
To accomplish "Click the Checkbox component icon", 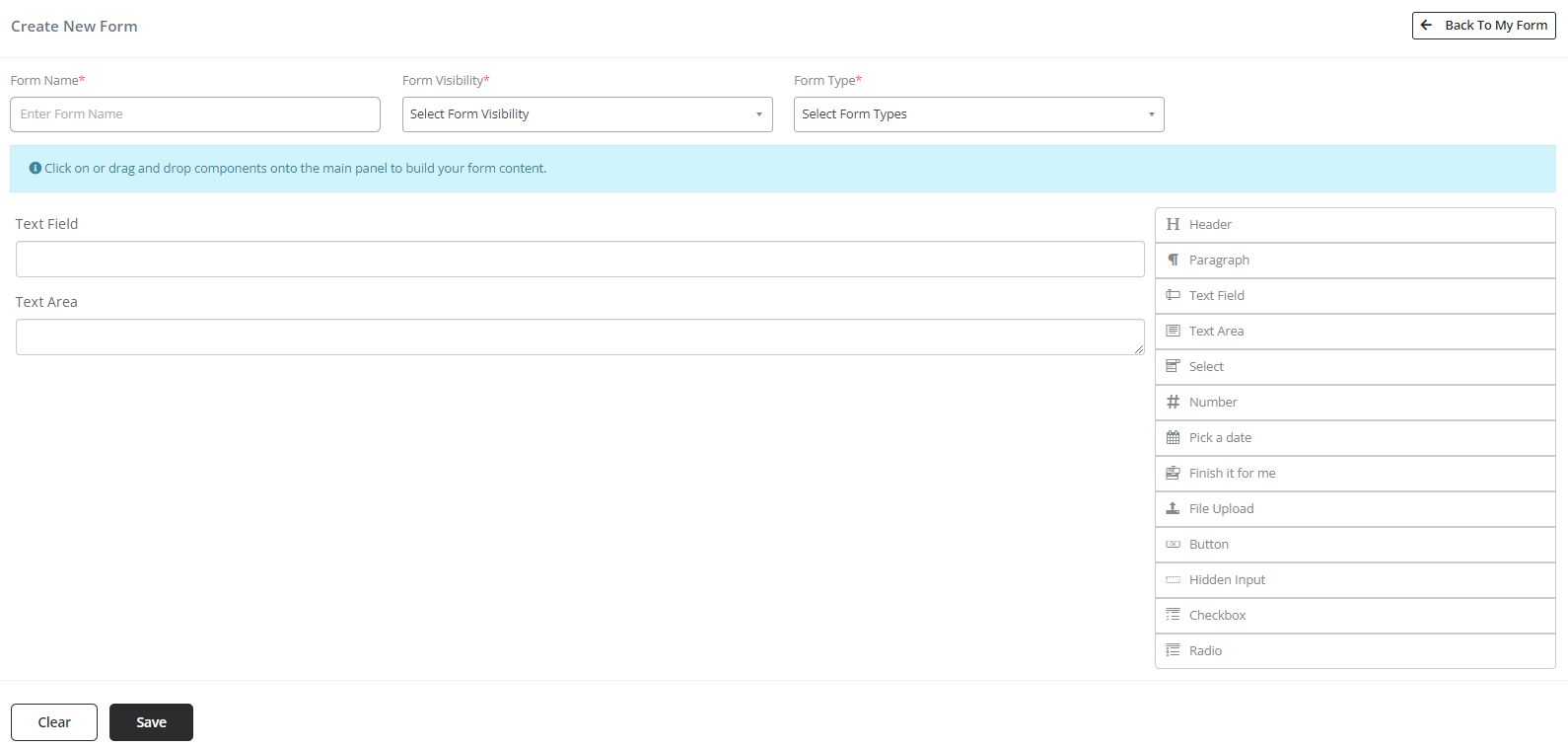I will coord(1173,616).
